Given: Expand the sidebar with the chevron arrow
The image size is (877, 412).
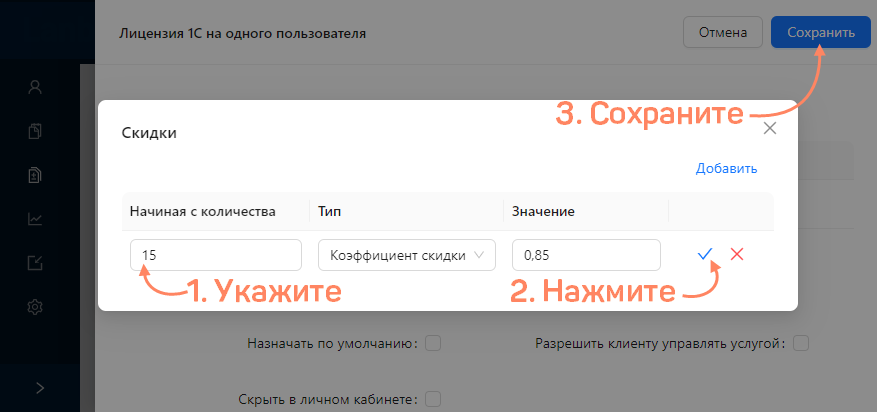Looking at the screenshot, I should point(40,388).
